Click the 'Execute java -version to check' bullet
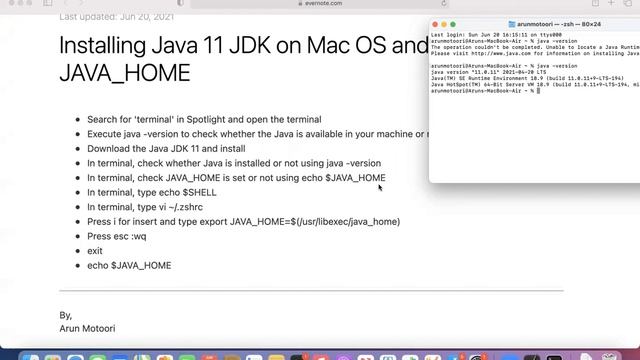The height and width of the screenshot is (360, 640). tap(258, 134)
